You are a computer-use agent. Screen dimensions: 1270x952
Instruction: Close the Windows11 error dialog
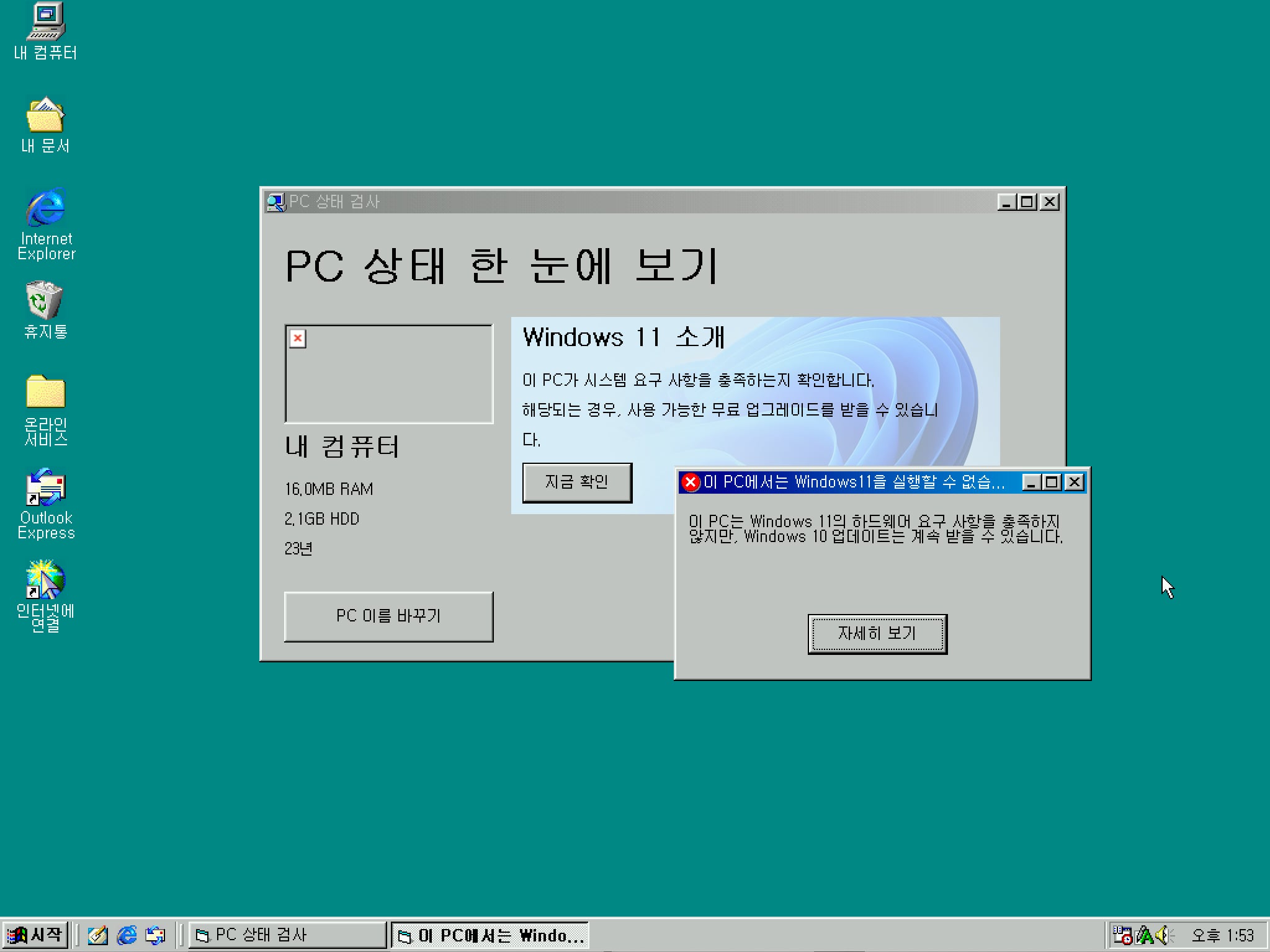(x=1074, y=482)
